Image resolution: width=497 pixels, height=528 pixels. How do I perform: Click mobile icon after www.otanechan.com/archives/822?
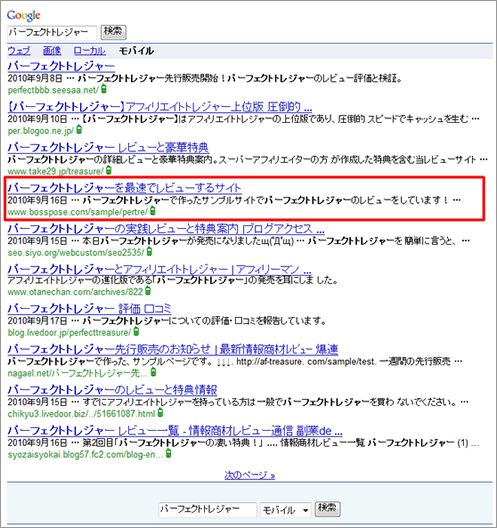click(148, 291)
